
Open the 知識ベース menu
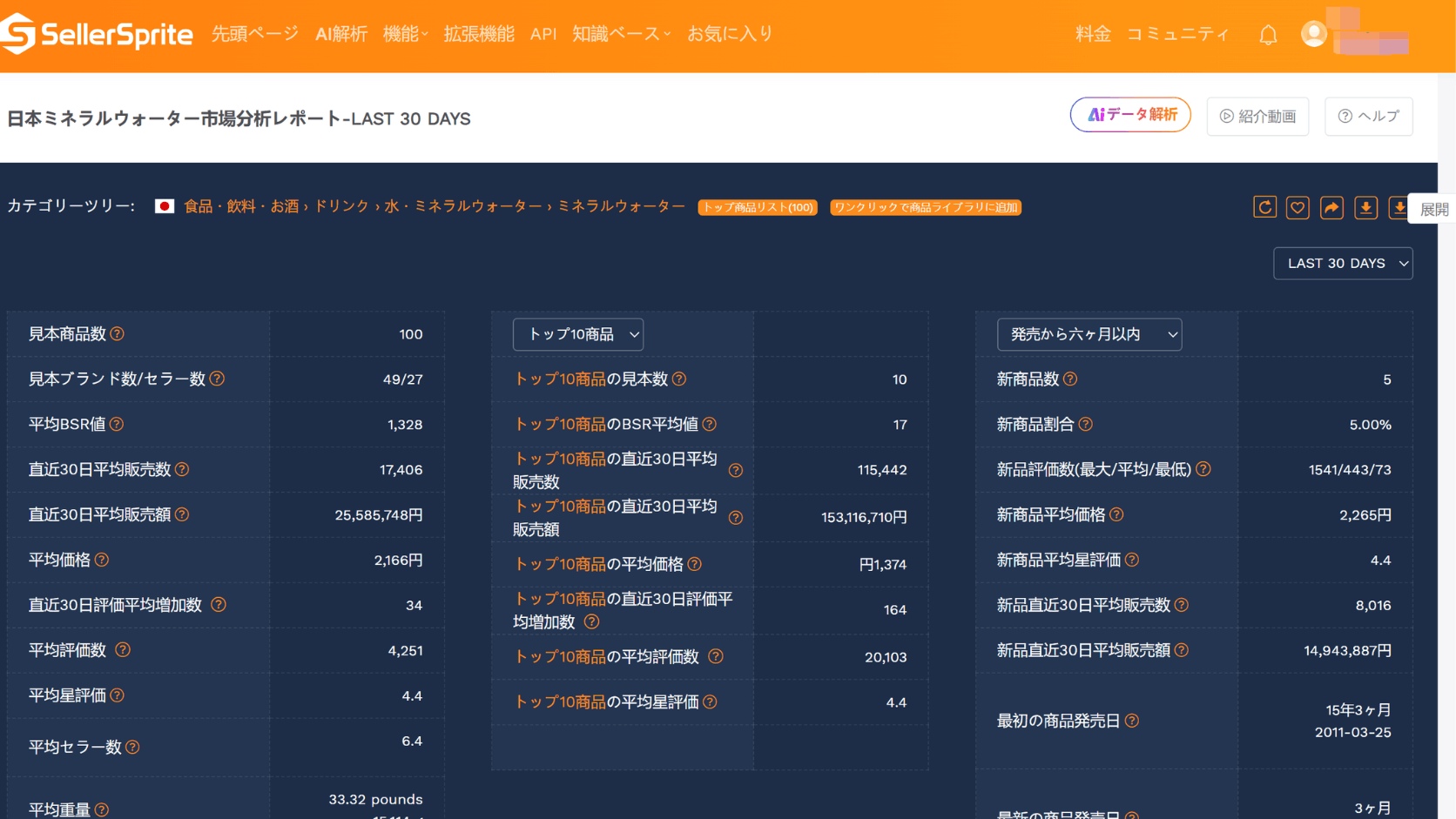(621, 34)
